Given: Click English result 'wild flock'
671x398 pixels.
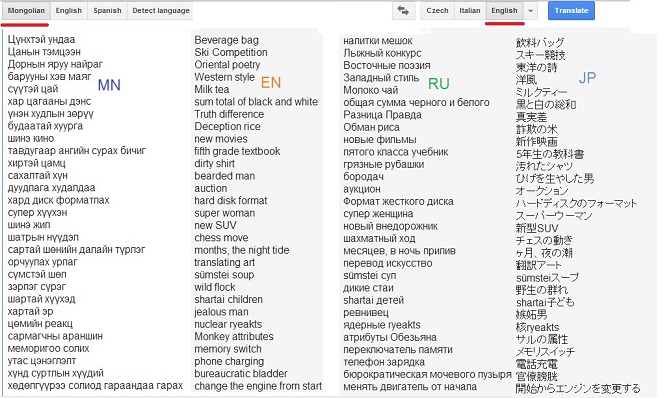Looking at the screenshot, I should click(x=215, y=287).
